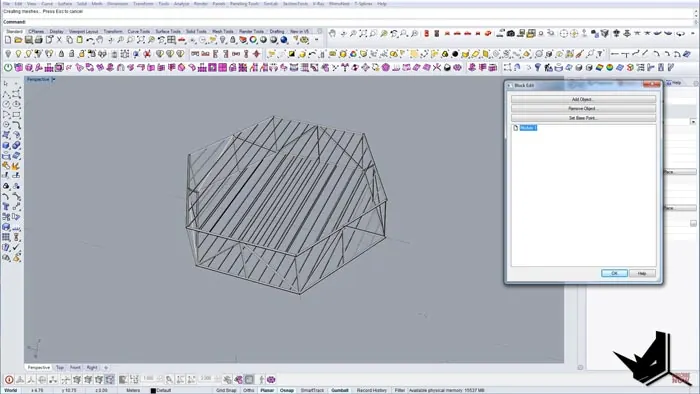Switch to the Drafting toolbar tab

pyautogui.click(x=277, y=31)
